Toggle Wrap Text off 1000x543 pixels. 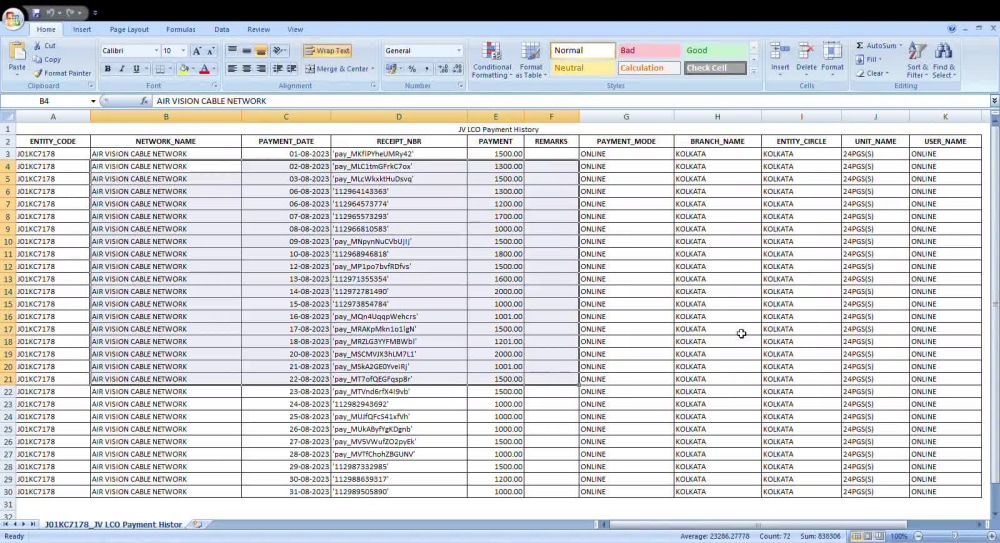coord(327,50)
